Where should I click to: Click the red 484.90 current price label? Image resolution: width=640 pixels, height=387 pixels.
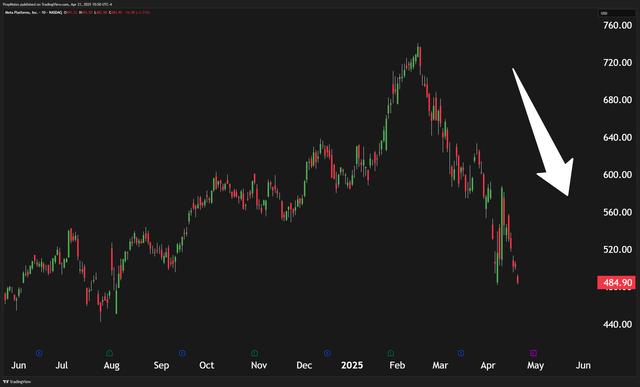point(616,283)
